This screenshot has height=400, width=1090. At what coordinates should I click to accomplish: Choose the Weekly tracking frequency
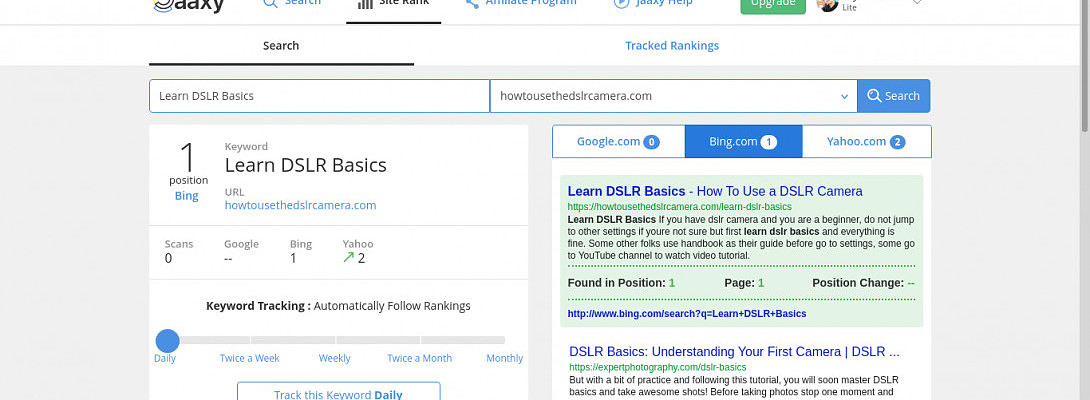334,358
